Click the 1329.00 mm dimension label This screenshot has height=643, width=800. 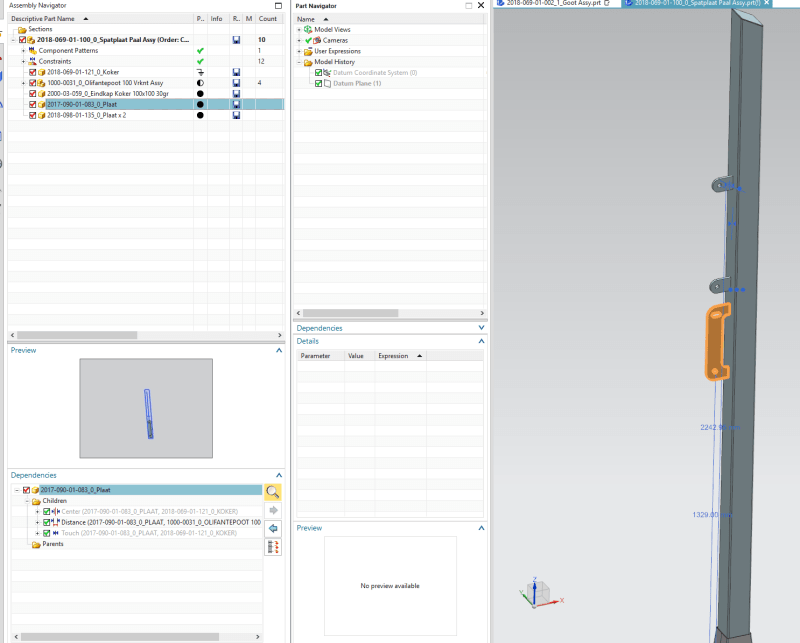click(x=712, y=515)
